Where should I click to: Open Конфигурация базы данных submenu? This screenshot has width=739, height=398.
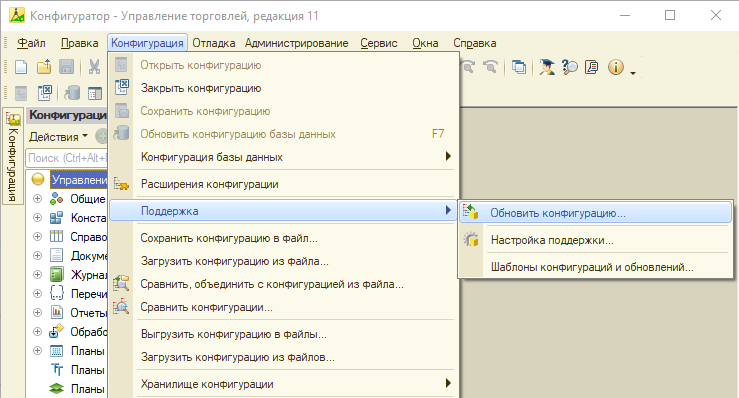[x=284, y=157]
